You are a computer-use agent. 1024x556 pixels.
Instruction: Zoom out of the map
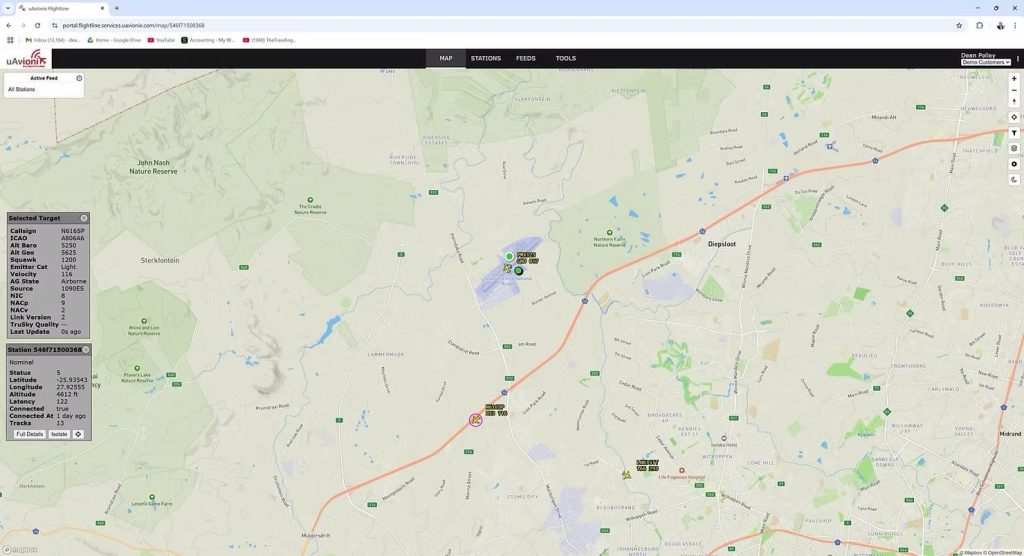tap(1014, 90)
